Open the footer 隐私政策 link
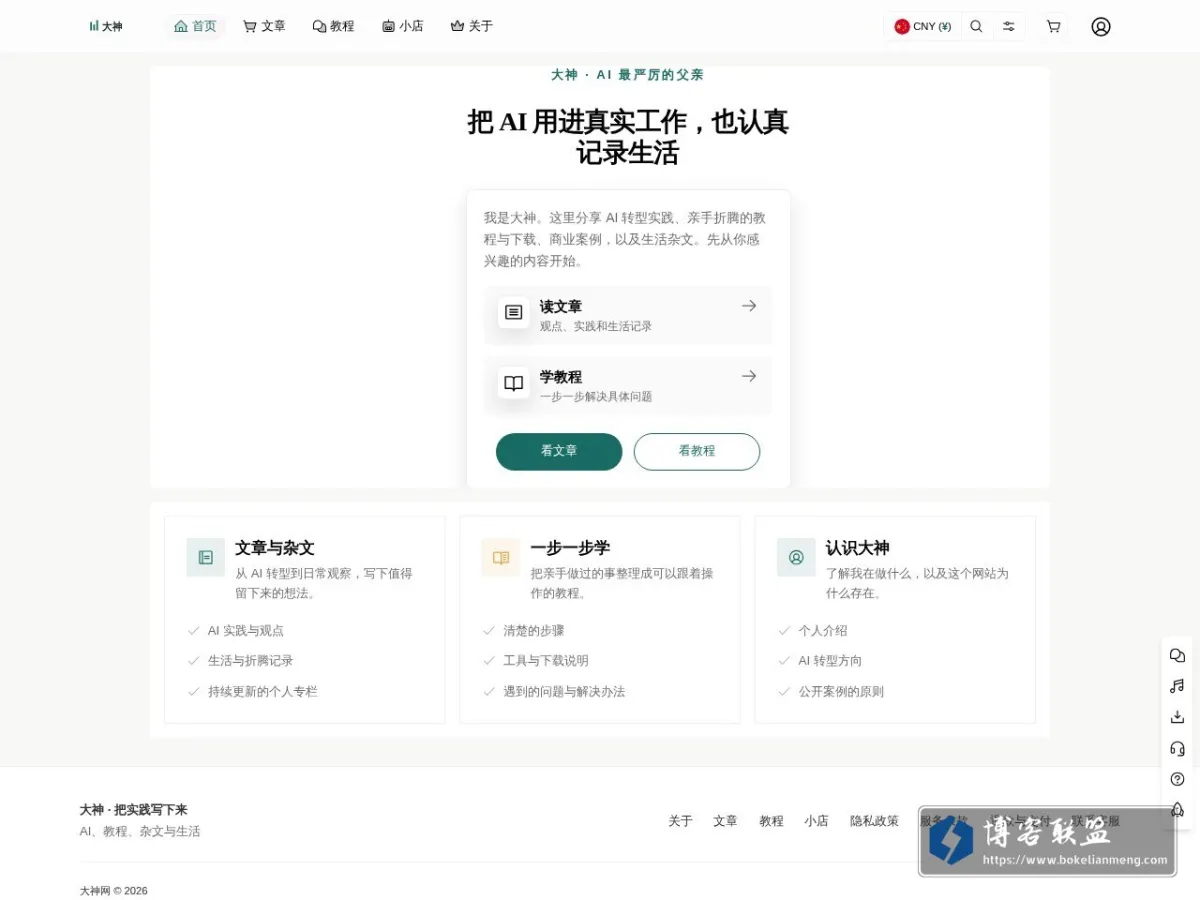Viewport: 1200px width, 900px height. 874,821
